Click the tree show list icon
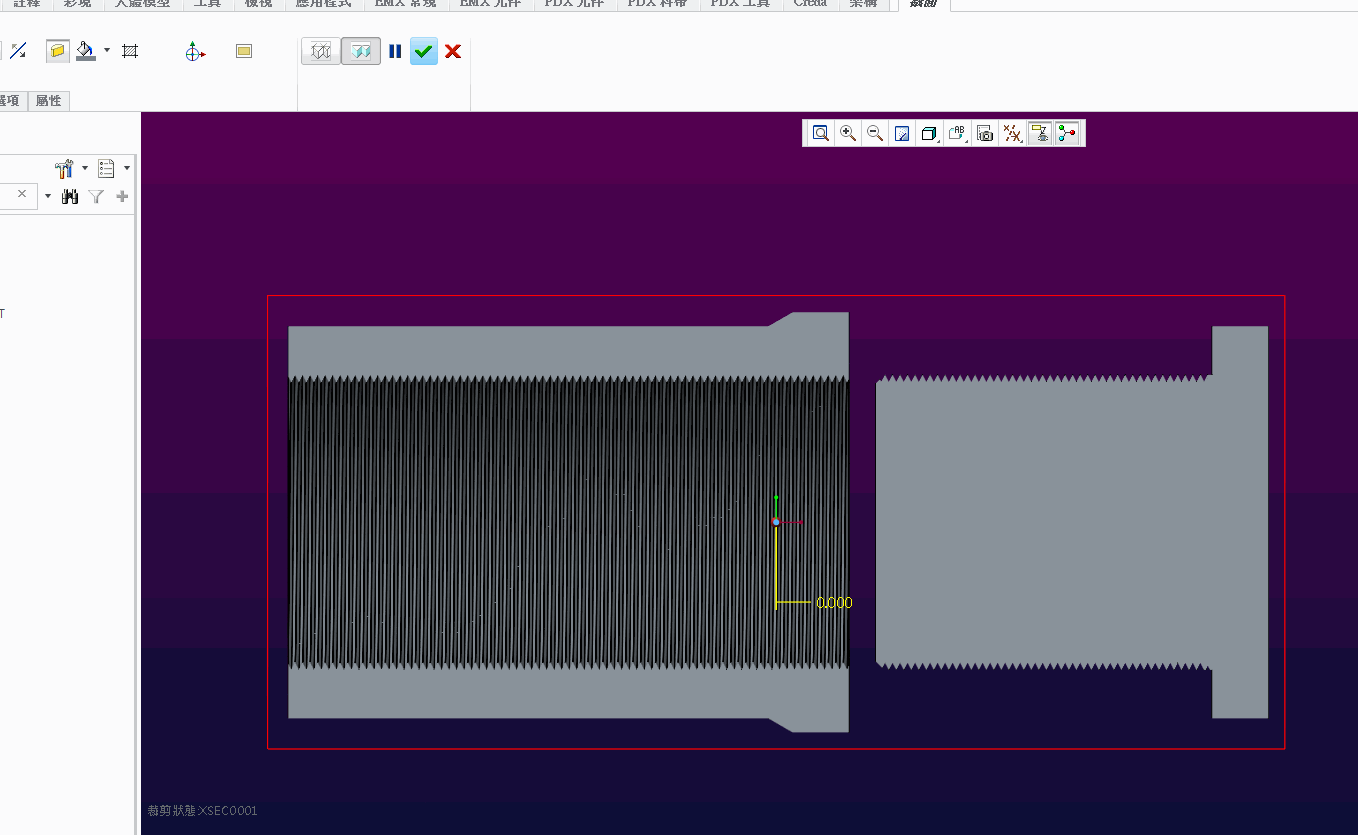This screenshot has height=835, width=1358. tap(106, 168)
